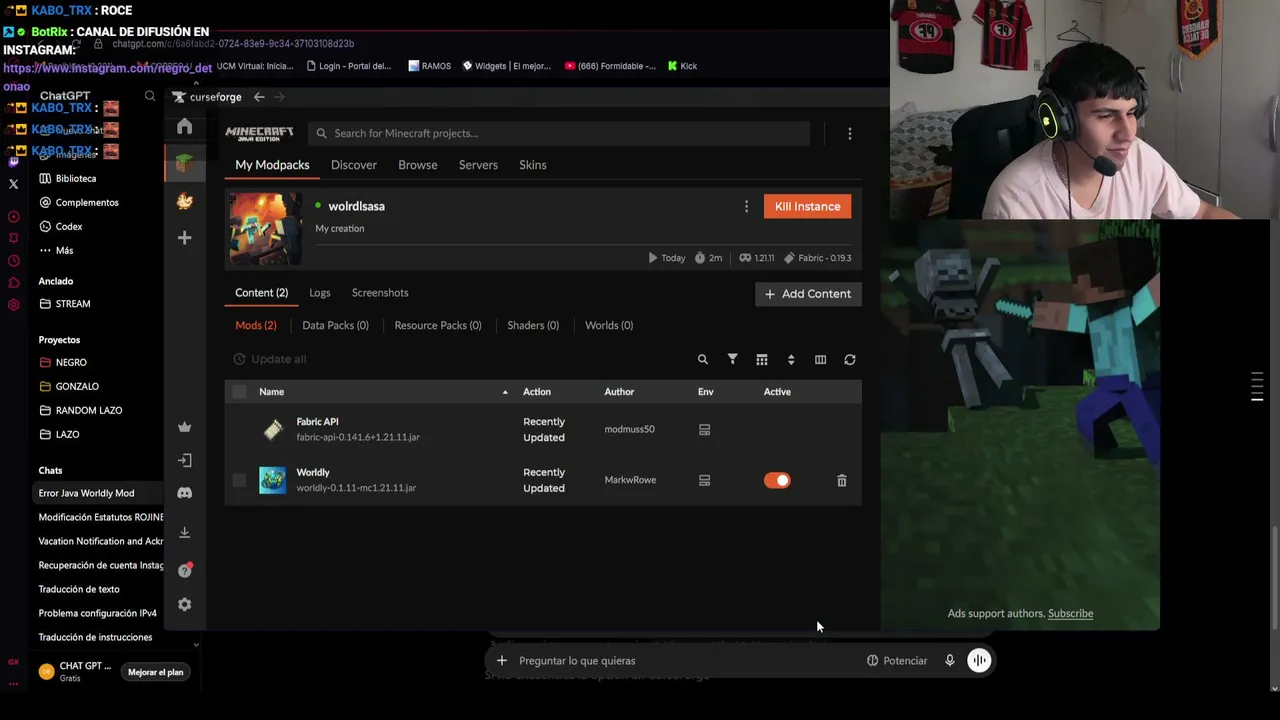
Task: Show Worlds (0) category
Action: pos(609,326)
